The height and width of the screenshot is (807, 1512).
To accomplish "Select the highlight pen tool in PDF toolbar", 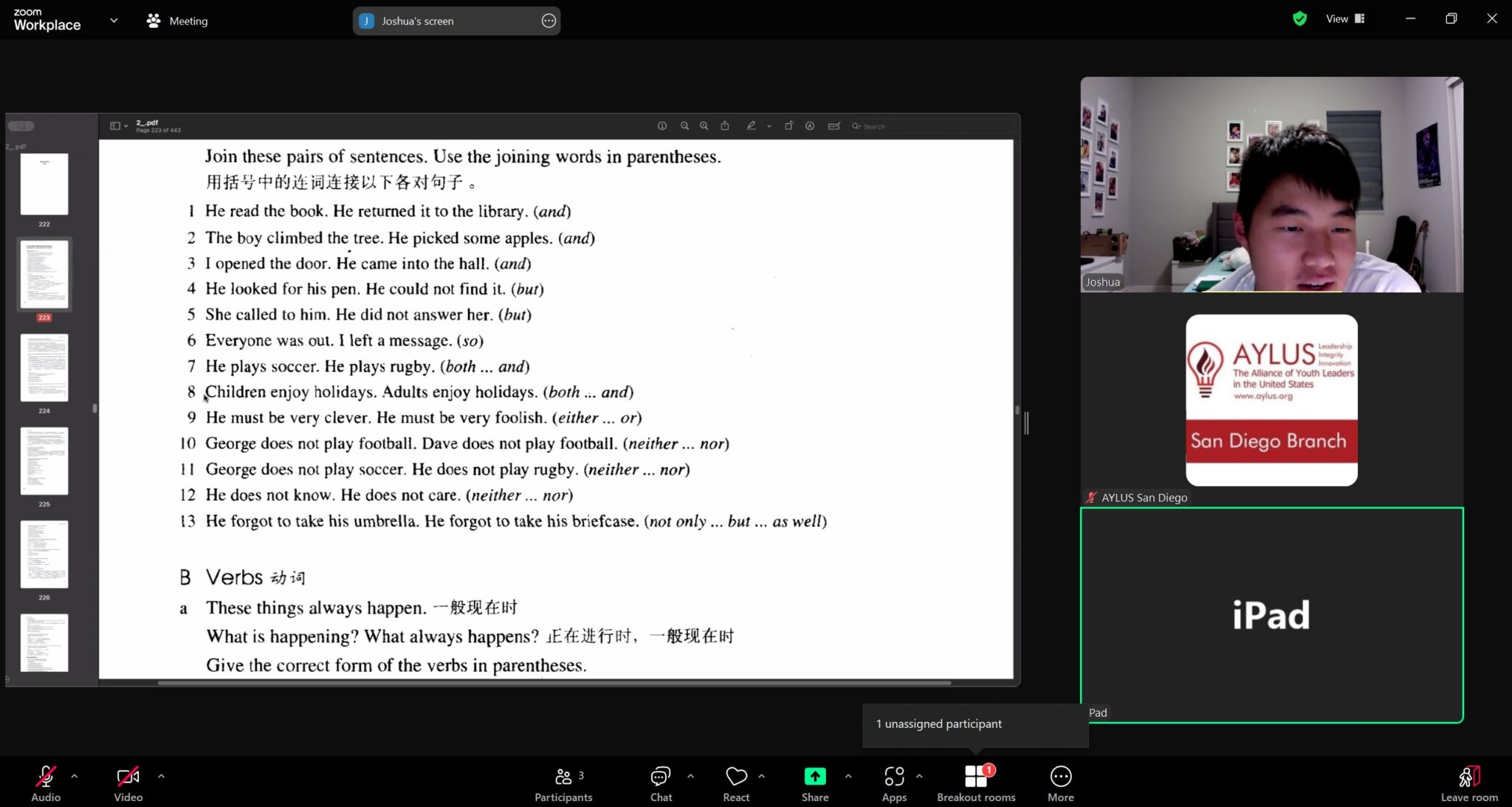I will [751, 126].
